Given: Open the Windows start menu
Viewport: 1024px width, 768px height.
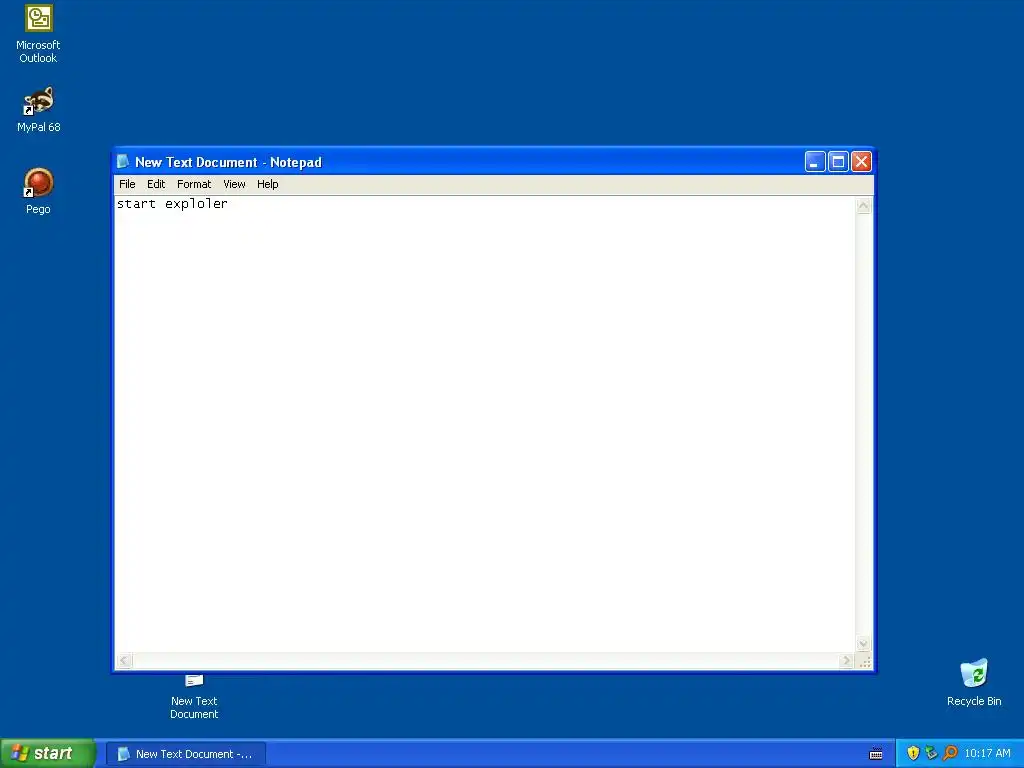Looking at the screenshot, I should point(48,753).
